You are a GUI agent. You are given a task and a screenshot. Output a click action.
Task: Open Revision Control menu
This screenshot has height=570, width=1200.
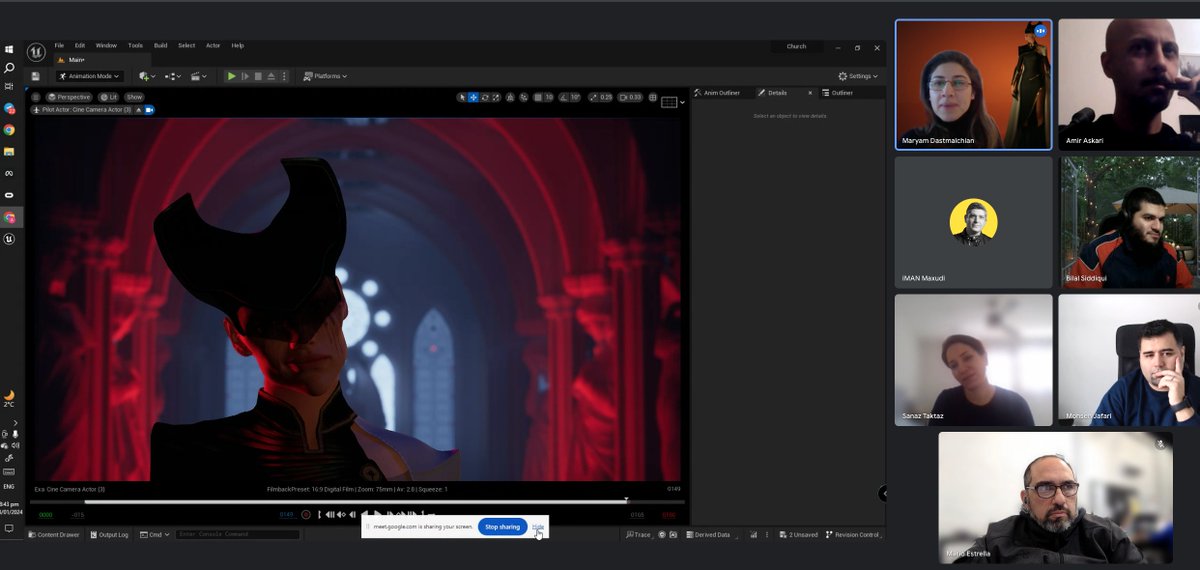click(854, 535)
